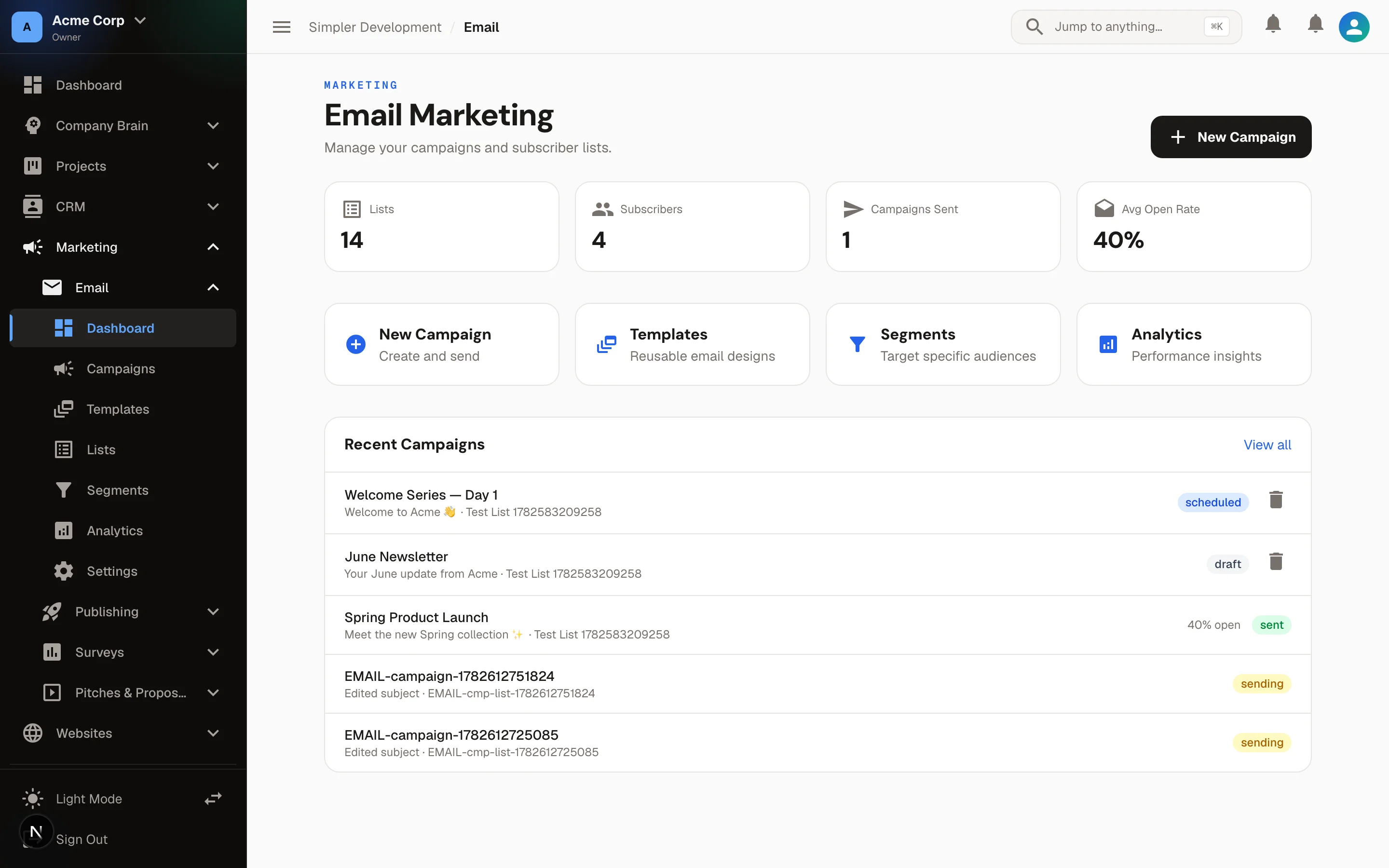Click the first notification bell icon
This screenshot has height=868, width=1389.
[x=1273, y=24]
